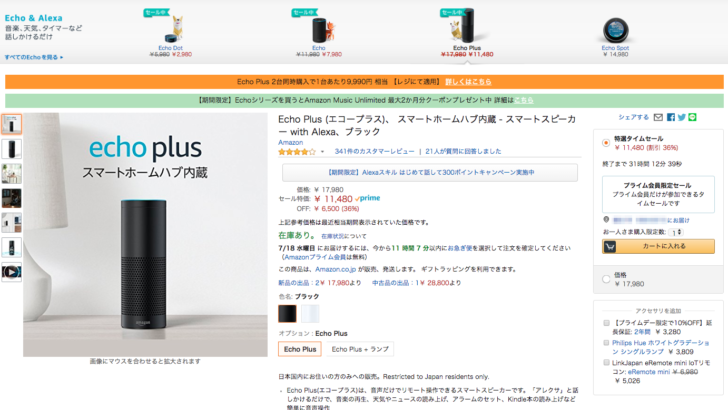Viewport: 728px width, 410px height.
Task: Click the delivery location pin icon
Action: point(606,220)
